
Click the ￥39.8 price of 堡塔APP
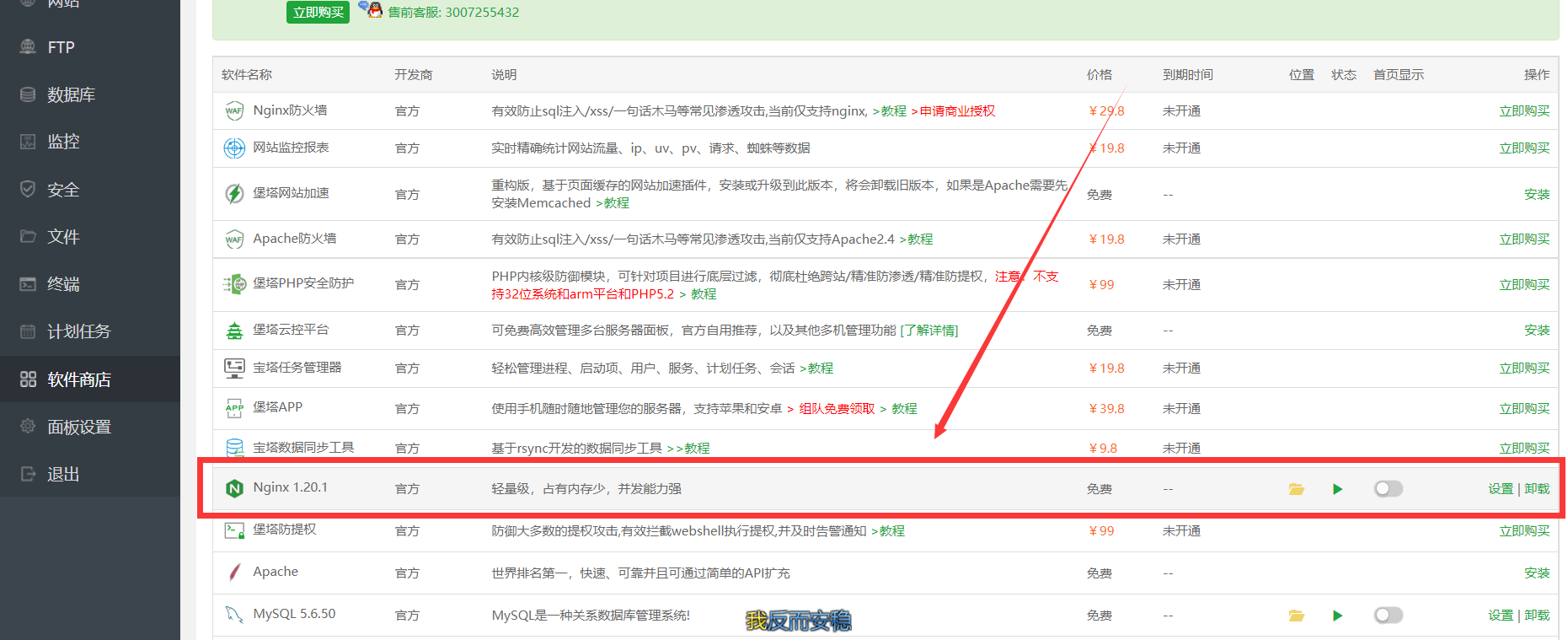pos(1106,409)
